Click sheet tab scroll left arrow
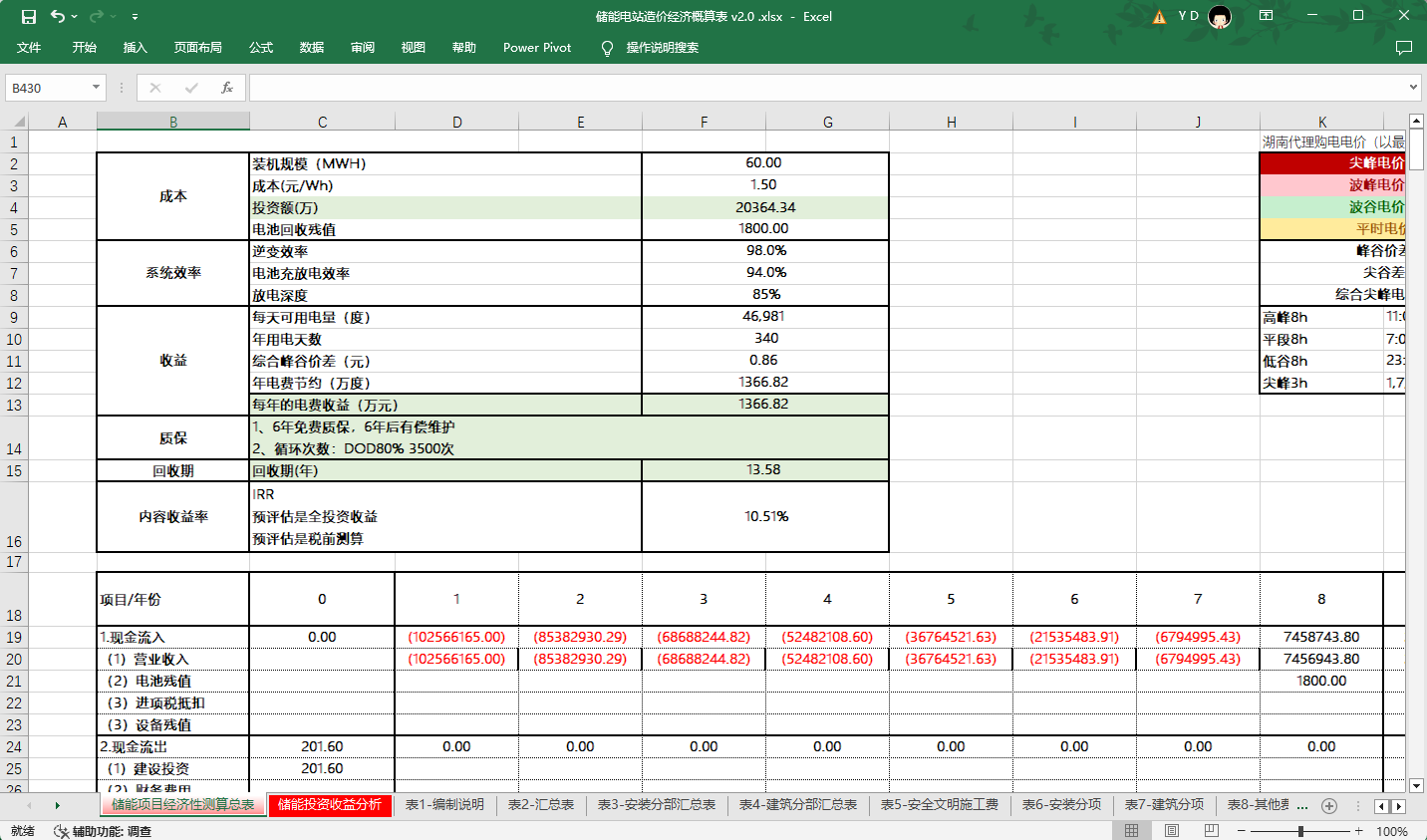Viewport: 1427px width, 840px height. pyautogui.click(x=28, y=805)
